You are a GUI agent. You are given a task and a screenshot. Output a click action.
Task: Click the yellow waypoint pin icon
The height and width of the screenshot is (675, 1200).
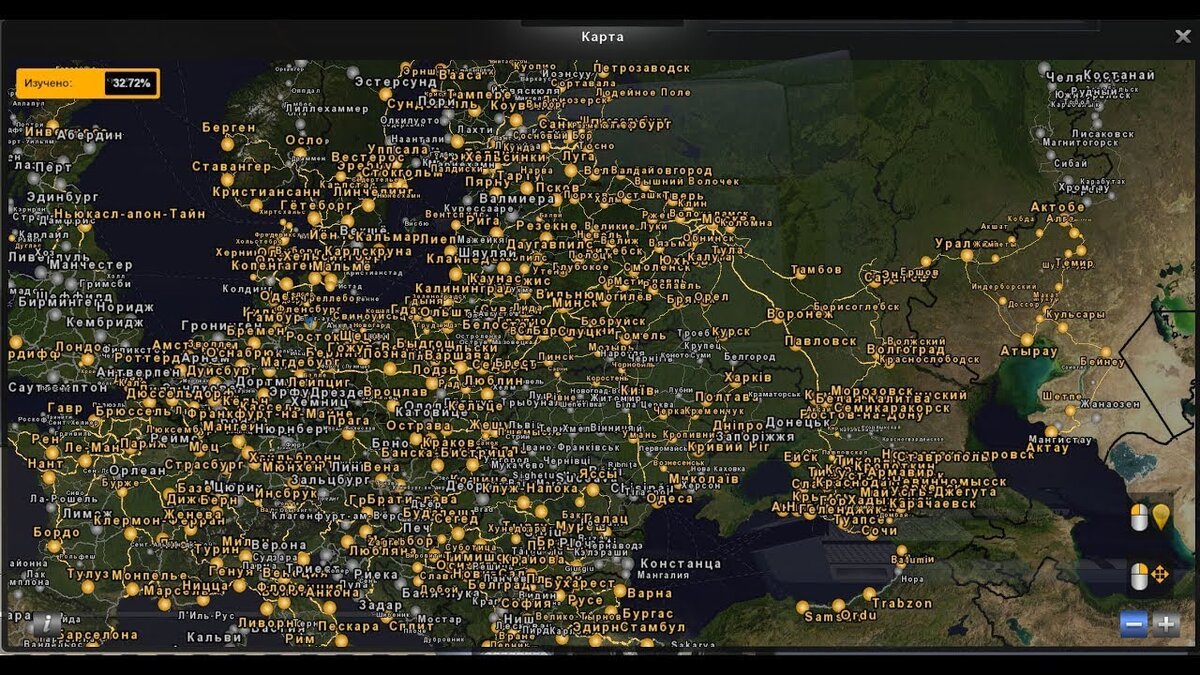coord(1160,517)
